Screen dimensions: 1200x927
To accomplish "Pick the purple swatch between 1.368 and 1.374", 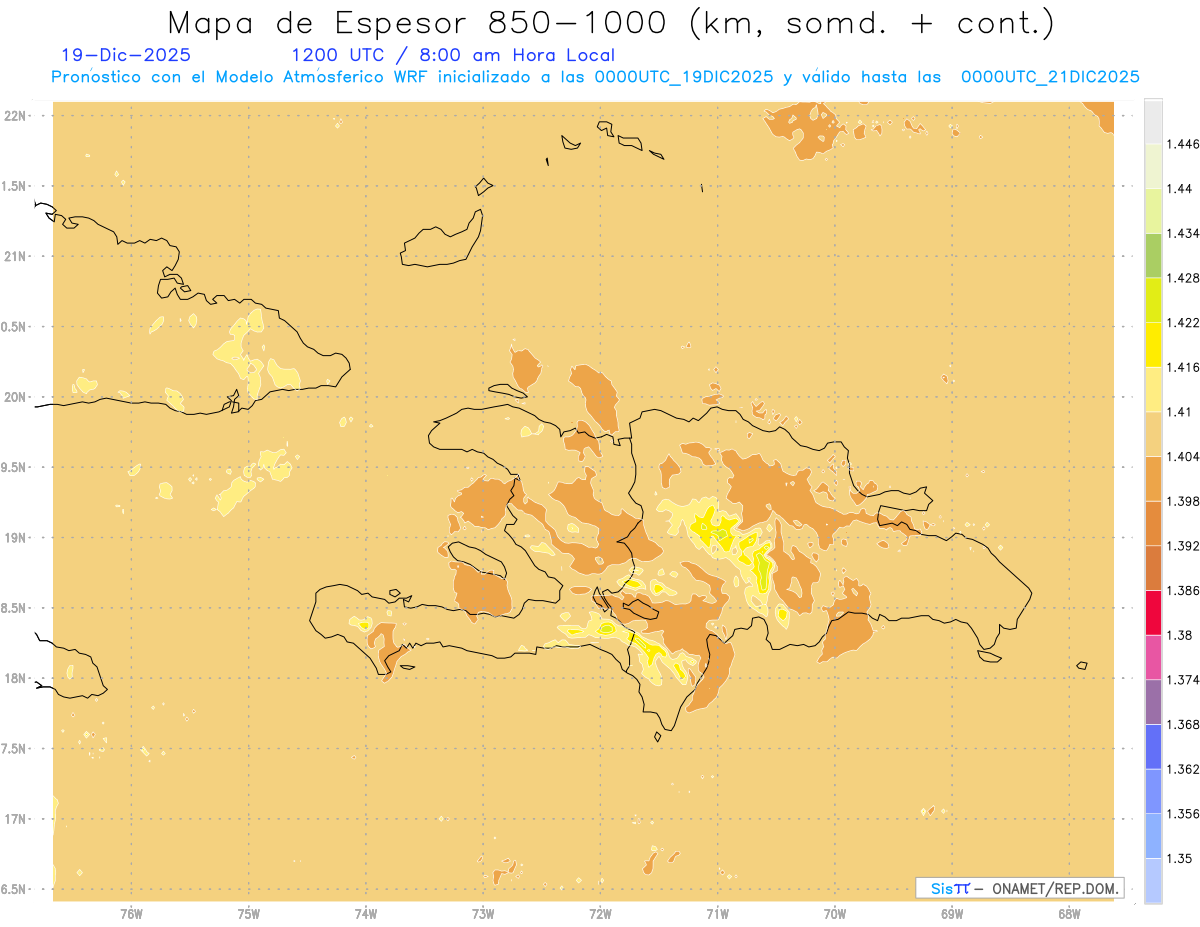I will tap(1153, 702).
